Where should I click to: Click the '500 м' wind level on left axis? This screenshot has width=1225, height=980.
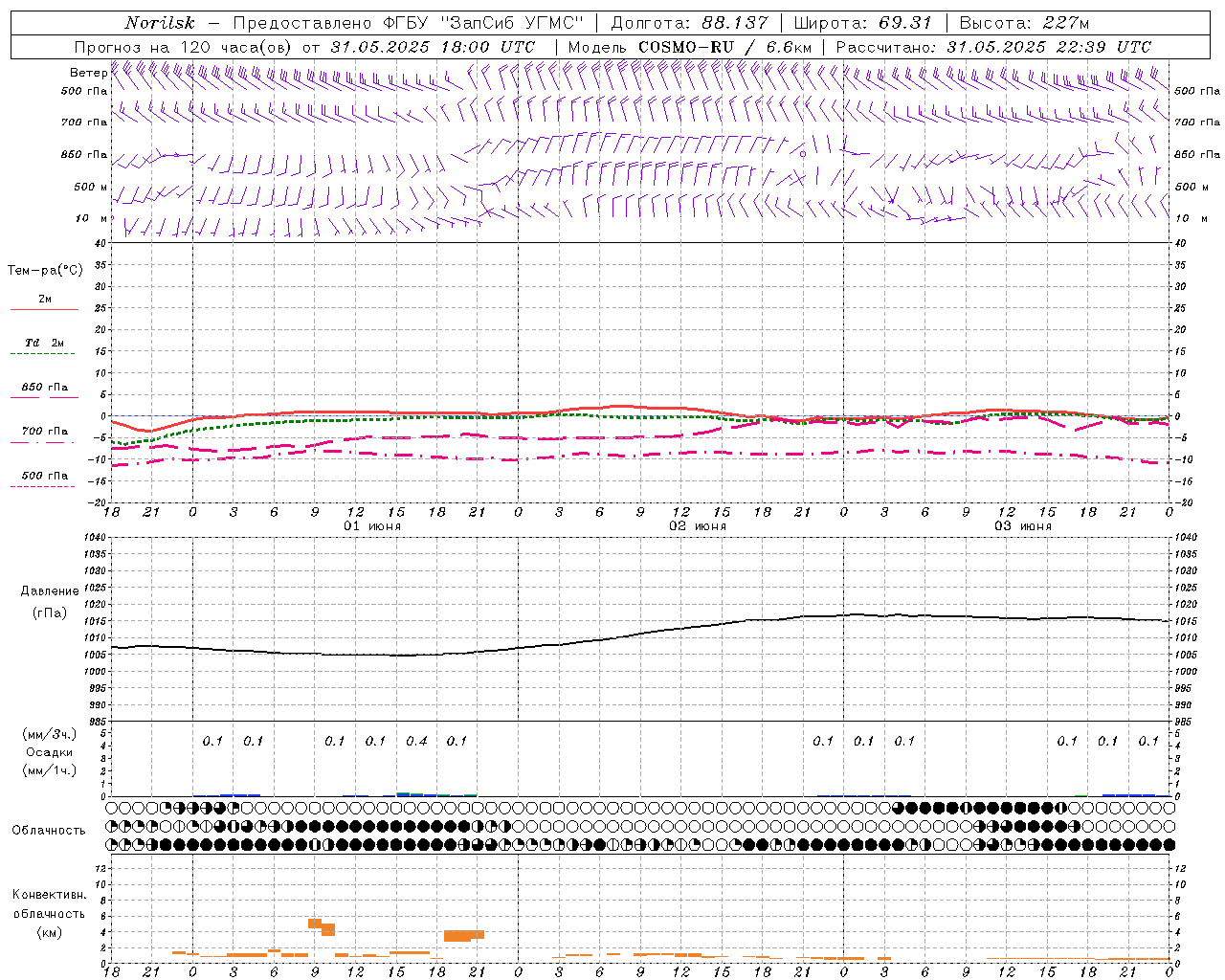[91, 187]
